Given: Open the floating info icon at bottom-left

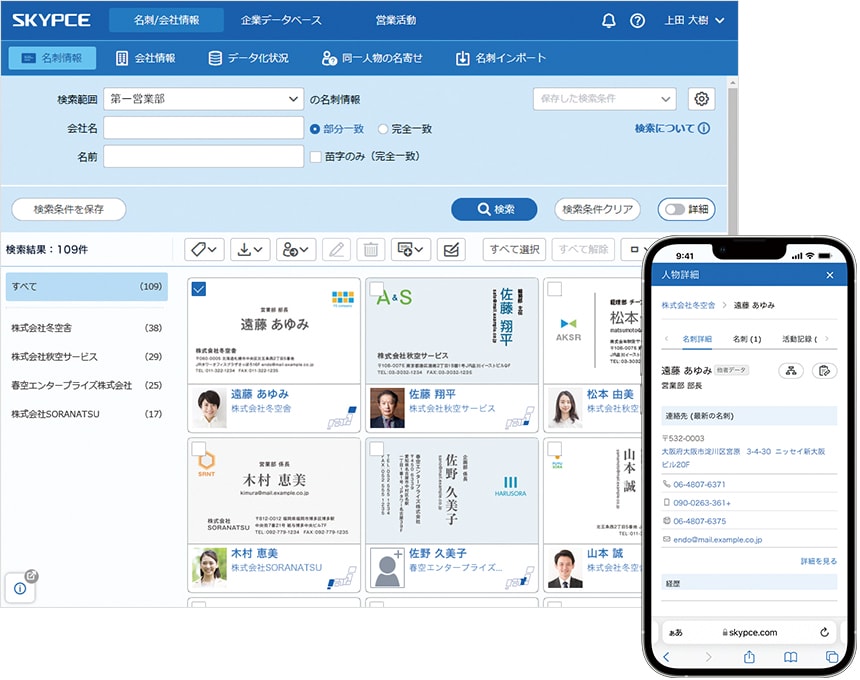Looking at the screenshot, I should pos(20,588).
